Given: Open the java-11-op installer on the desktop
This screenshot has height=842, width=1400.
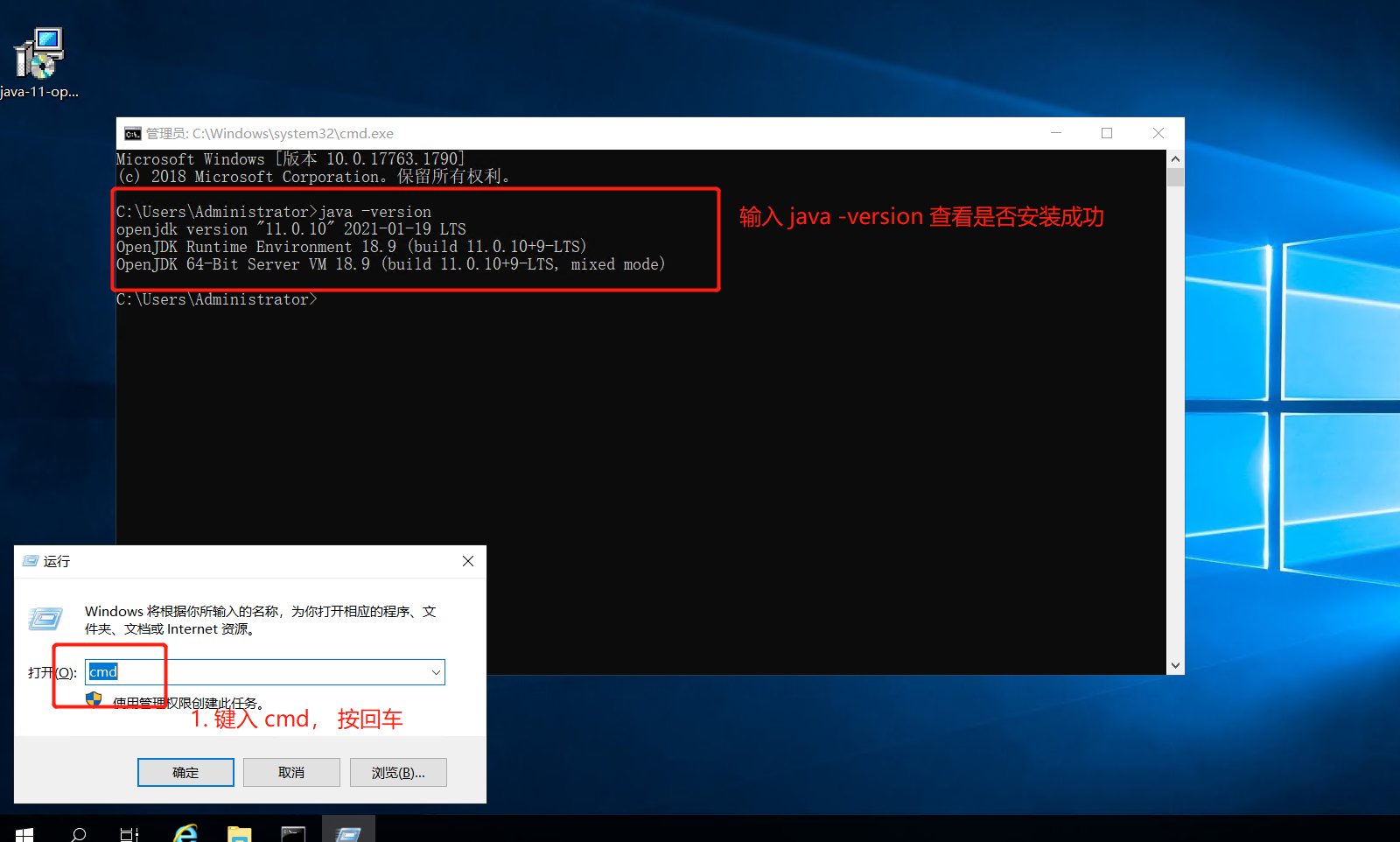Looking at the screenshot, I should click(x=39, y=53).
